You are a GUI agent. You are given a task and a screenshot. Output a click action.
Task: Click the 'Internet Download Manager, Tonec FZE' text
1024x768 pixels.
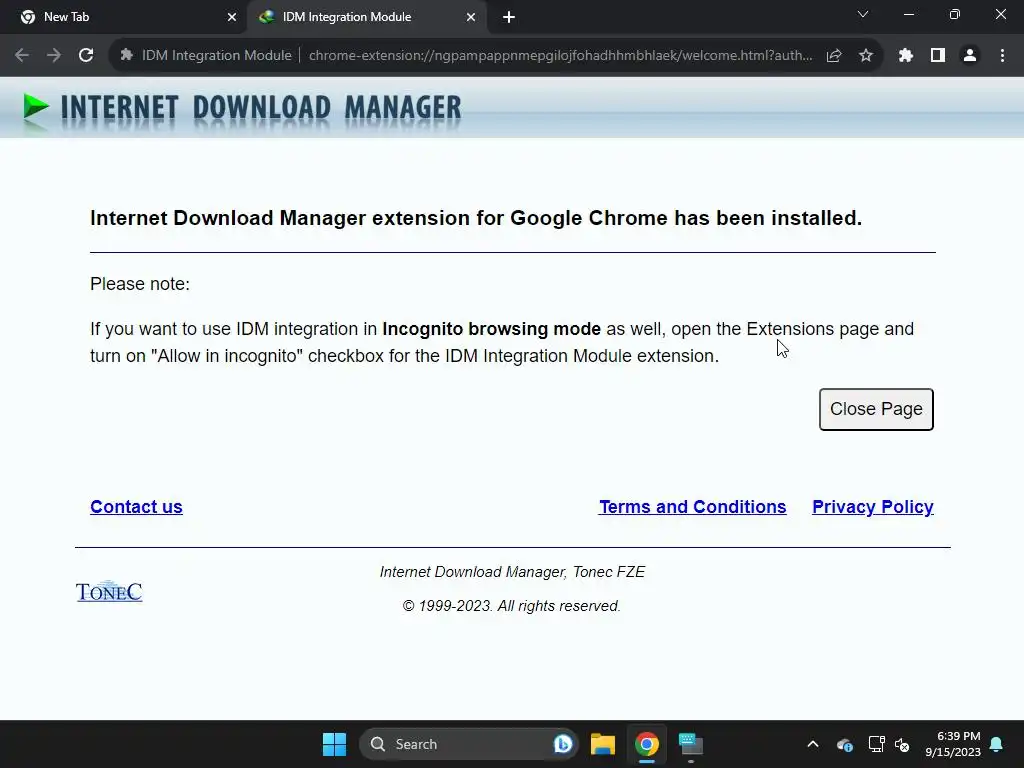point(512,572)
